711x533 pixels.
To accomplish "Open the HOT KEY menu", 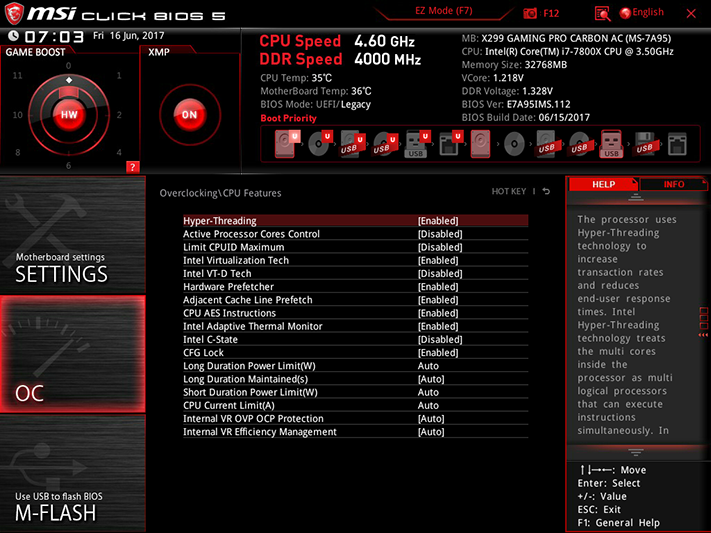I will [509, 191].
